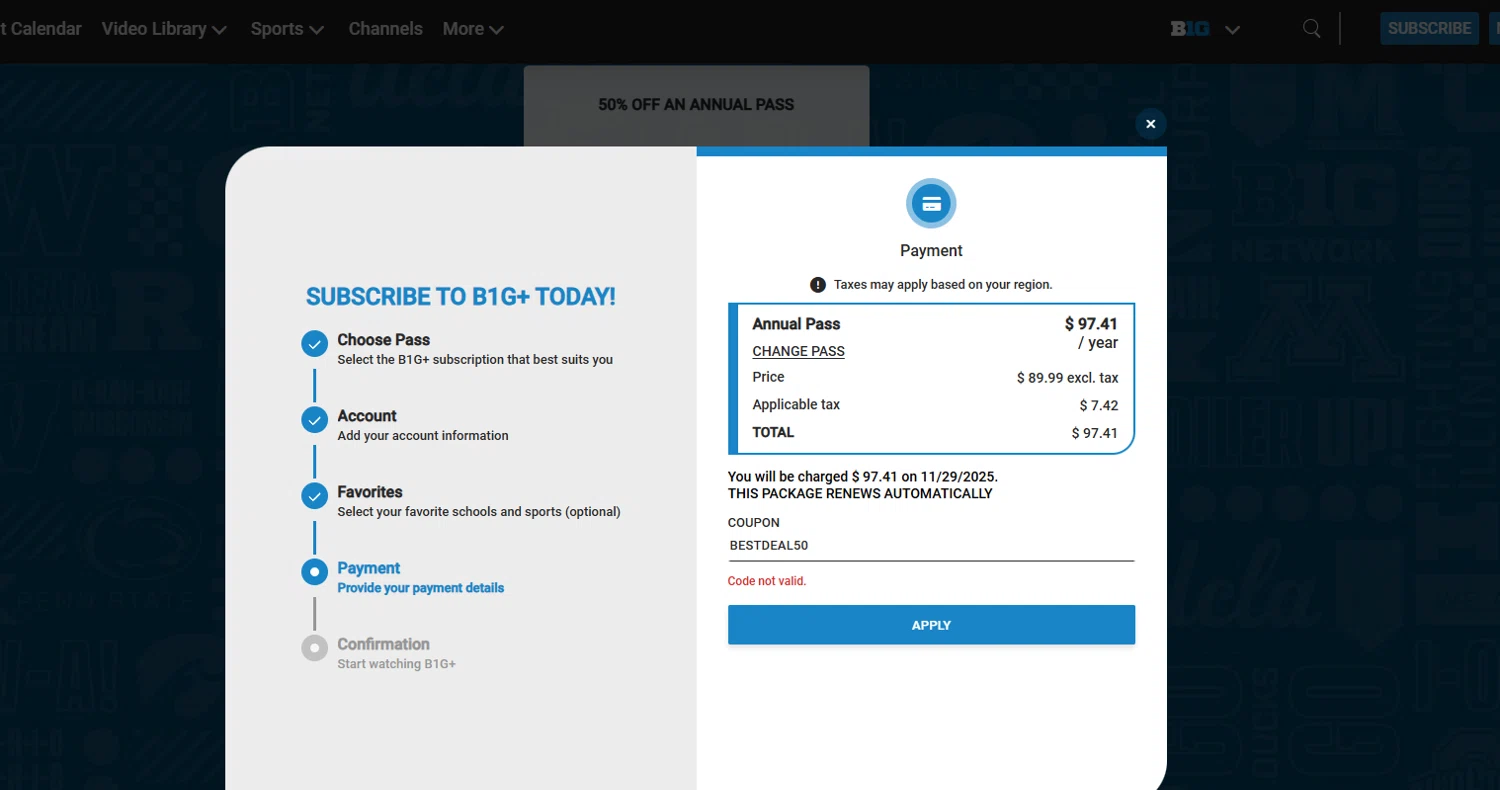Open the Video Library dropdown menu

coord(164,29)
